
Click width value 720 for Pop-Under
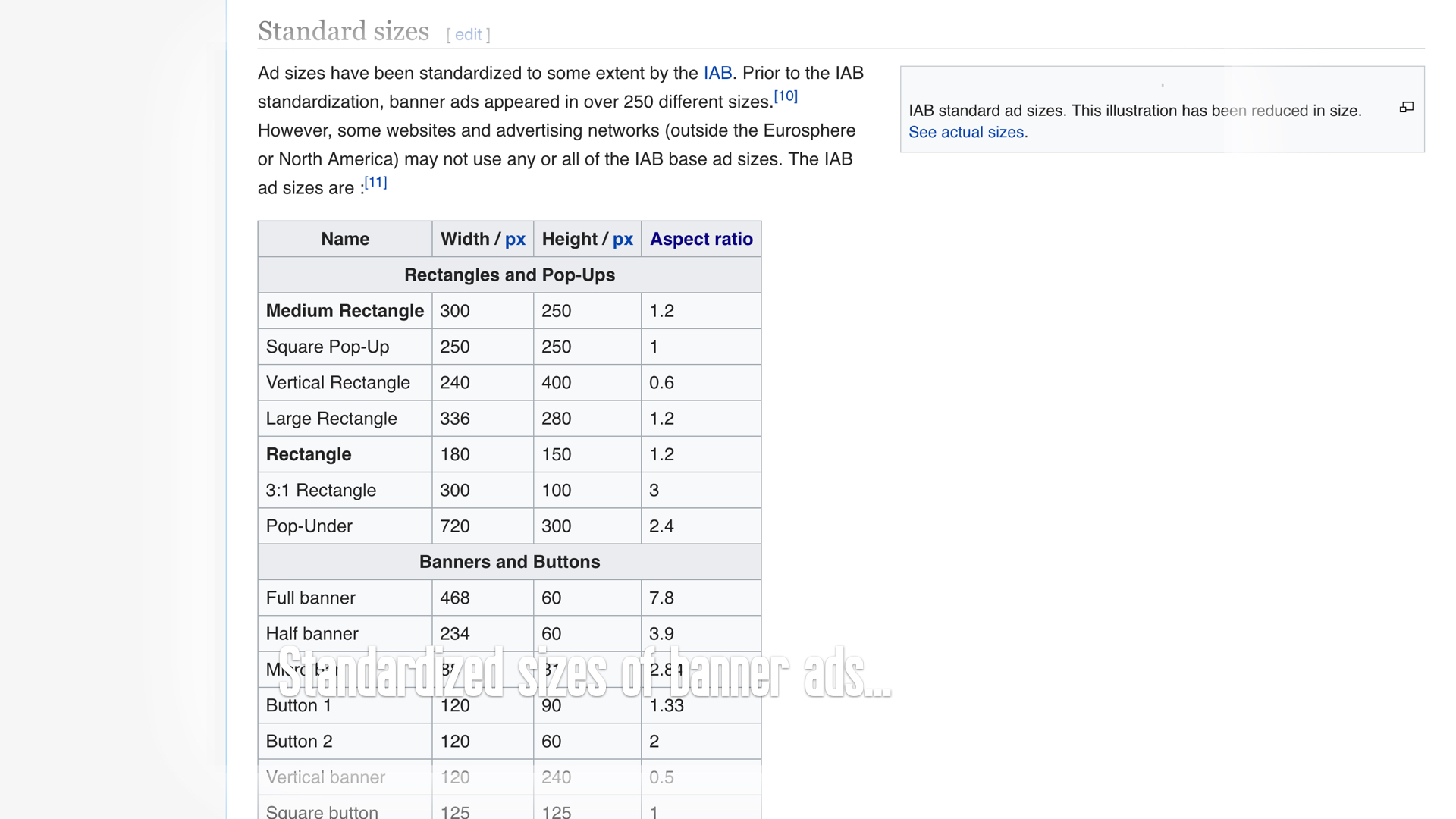[x=455, y=526]
